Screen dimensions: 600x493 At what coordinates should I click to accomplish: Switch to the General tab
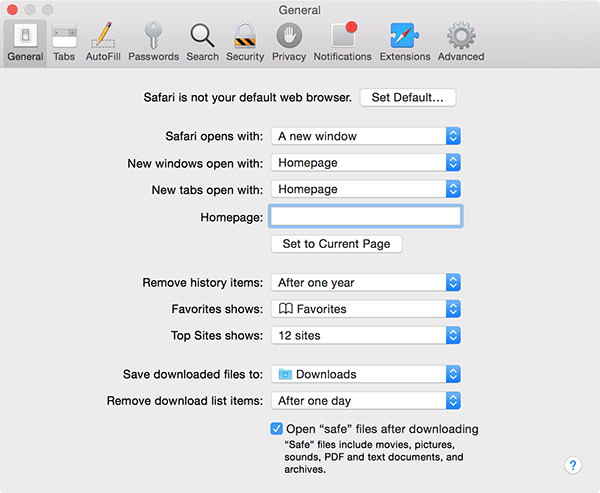[25, 42]
